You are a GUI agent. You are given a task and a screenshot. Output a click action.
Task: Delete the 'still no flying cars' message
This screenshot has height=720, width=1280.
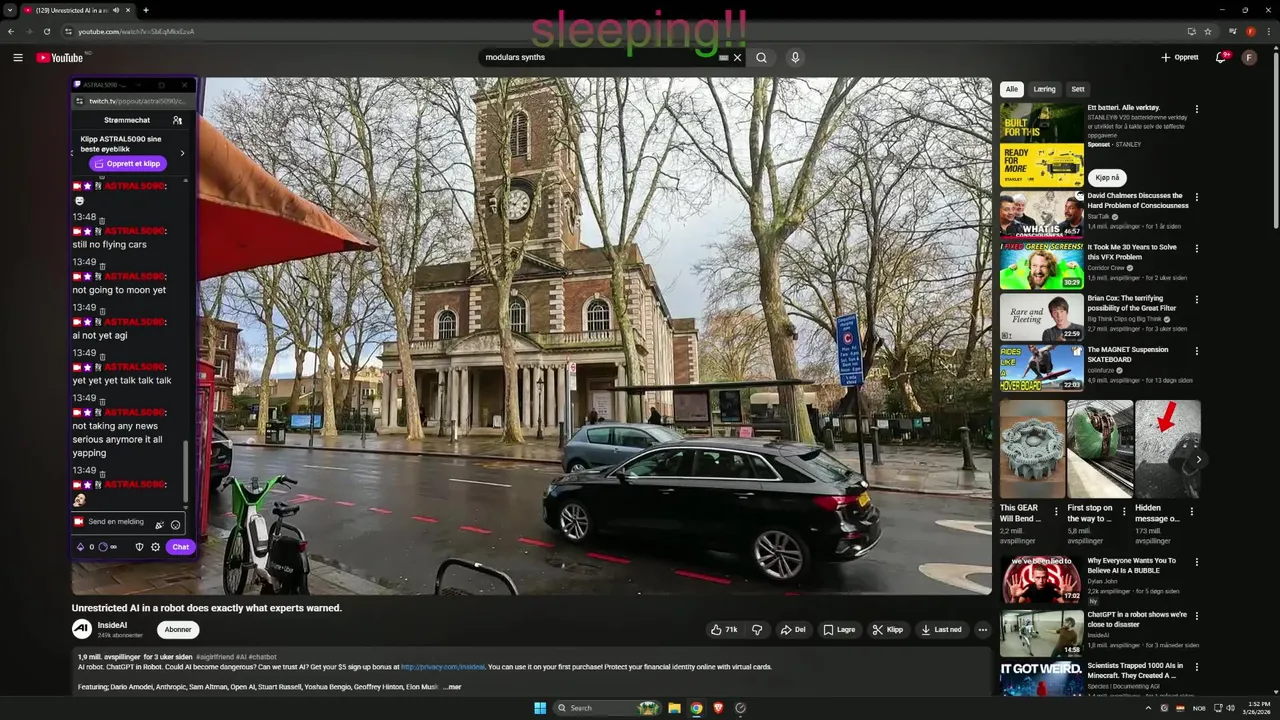tap(101, 219)
